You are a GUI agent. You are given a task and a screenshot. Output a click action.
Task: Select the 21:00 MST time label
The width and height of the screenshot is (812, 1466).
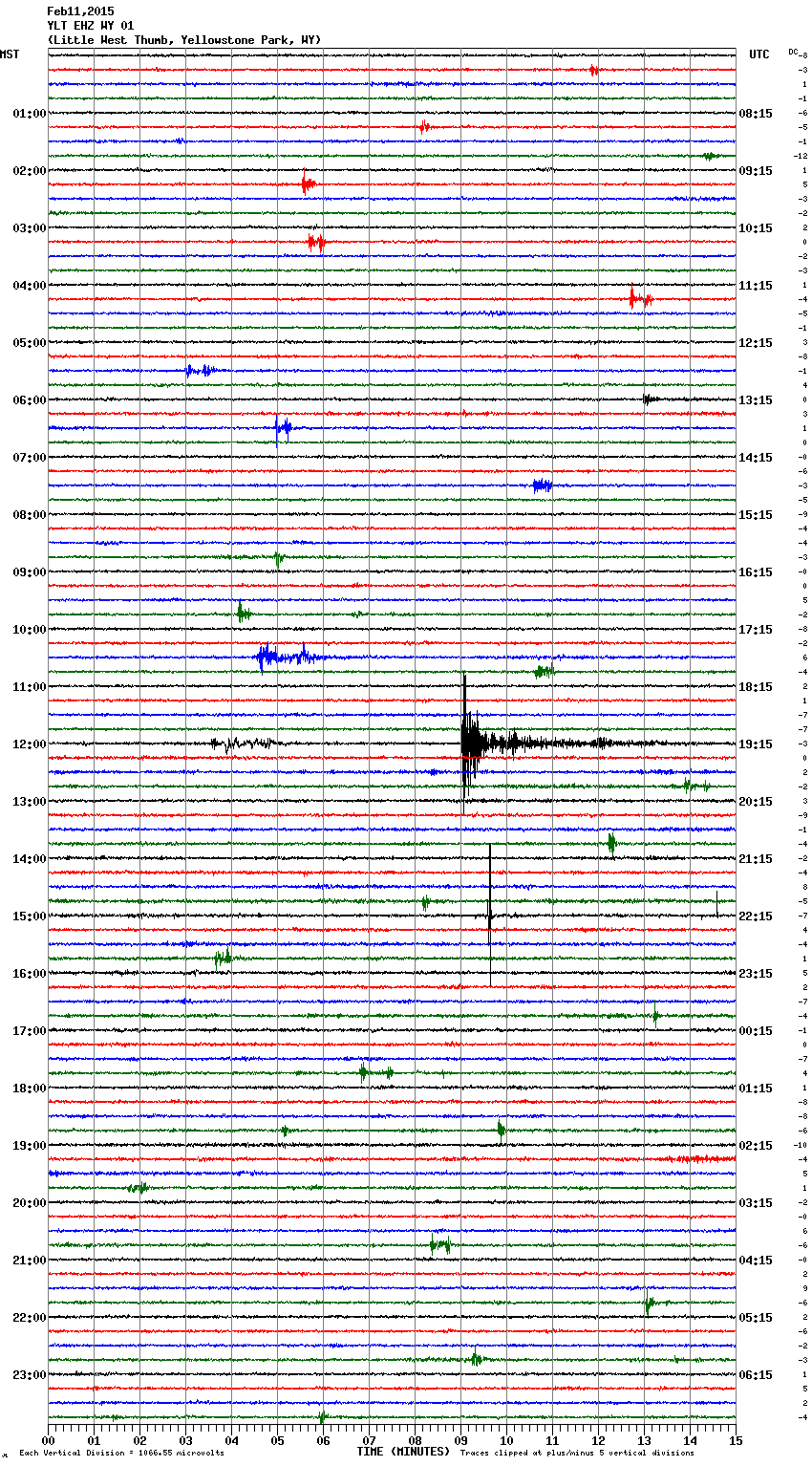point(30,1261)
